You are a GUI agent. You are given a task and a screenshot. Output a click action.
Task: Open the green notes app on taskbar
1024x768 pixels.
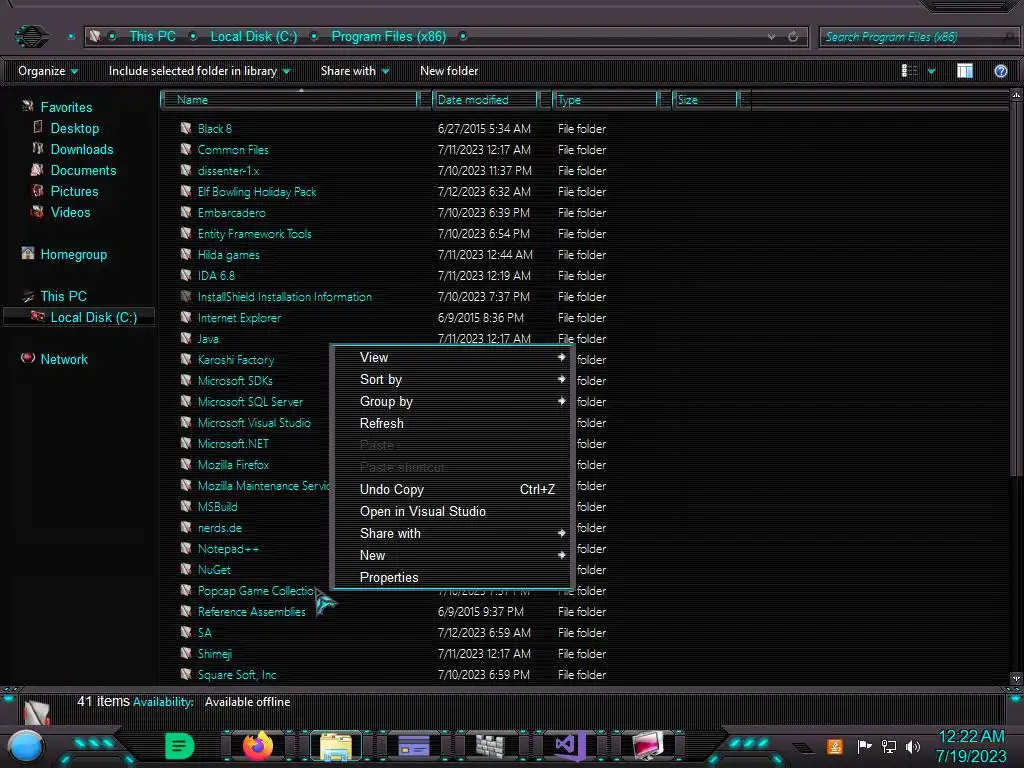(x=180, y=746)
